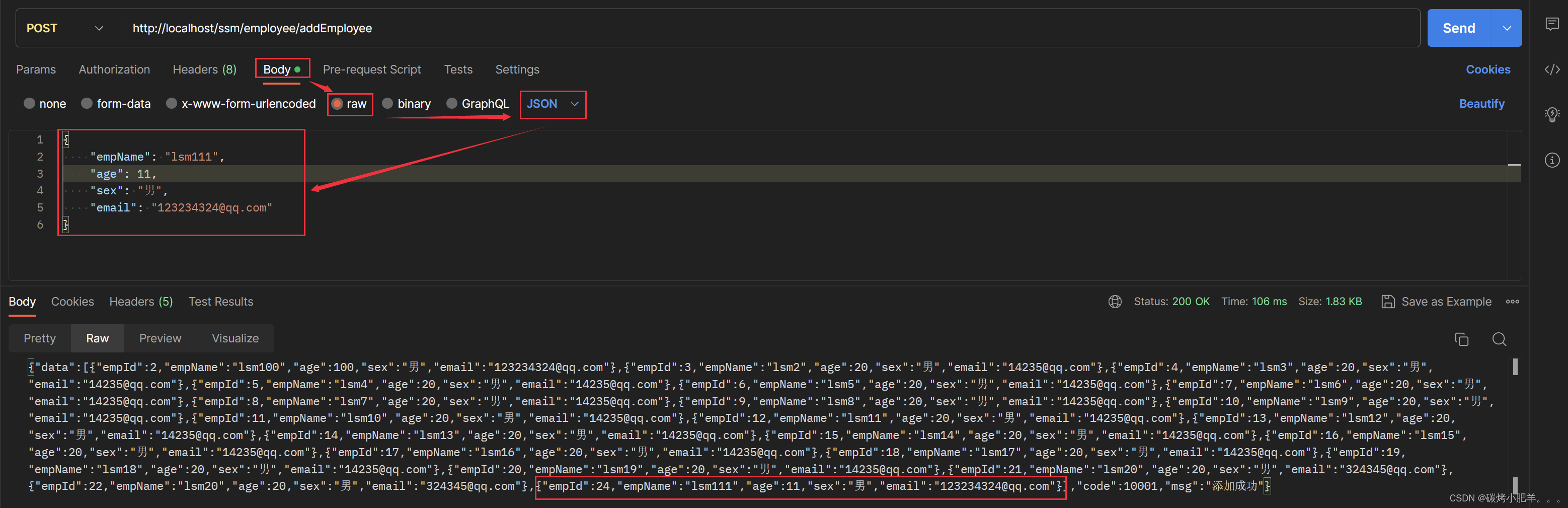Click the "empName" line in body editor
1568x508 pixels.
[157, 157]
